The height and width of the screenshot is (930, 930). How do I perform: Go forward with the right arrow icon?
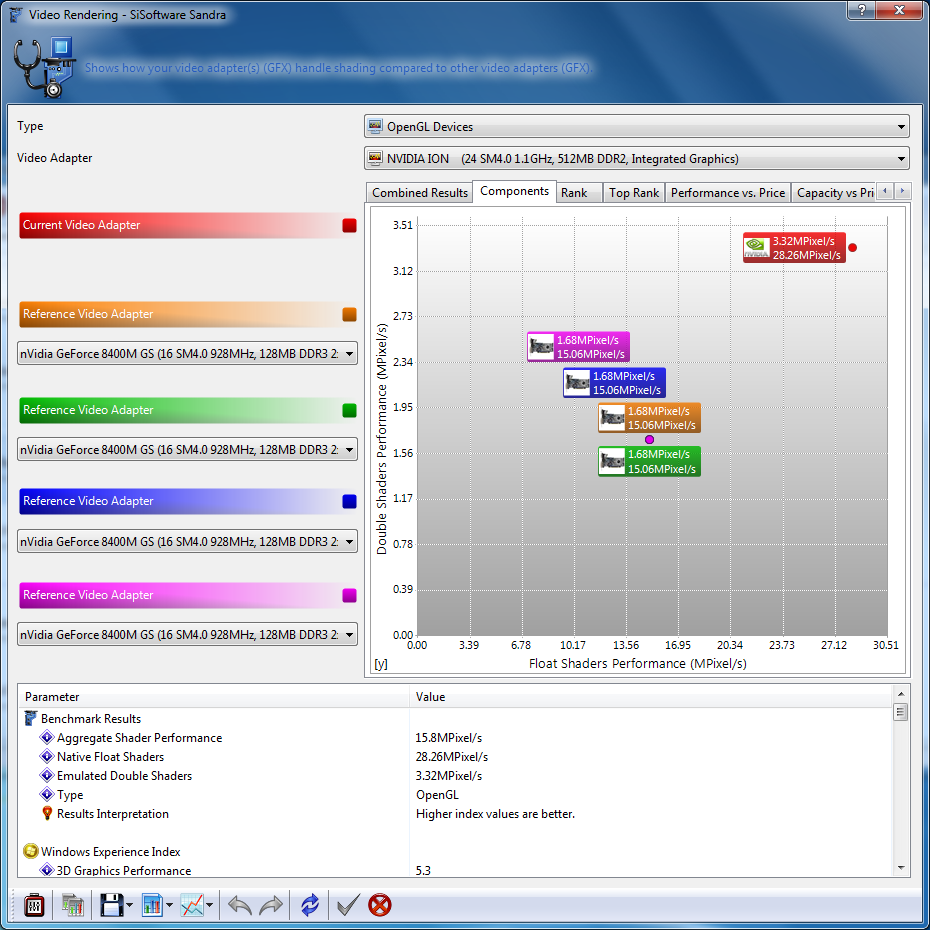point(271,906)
